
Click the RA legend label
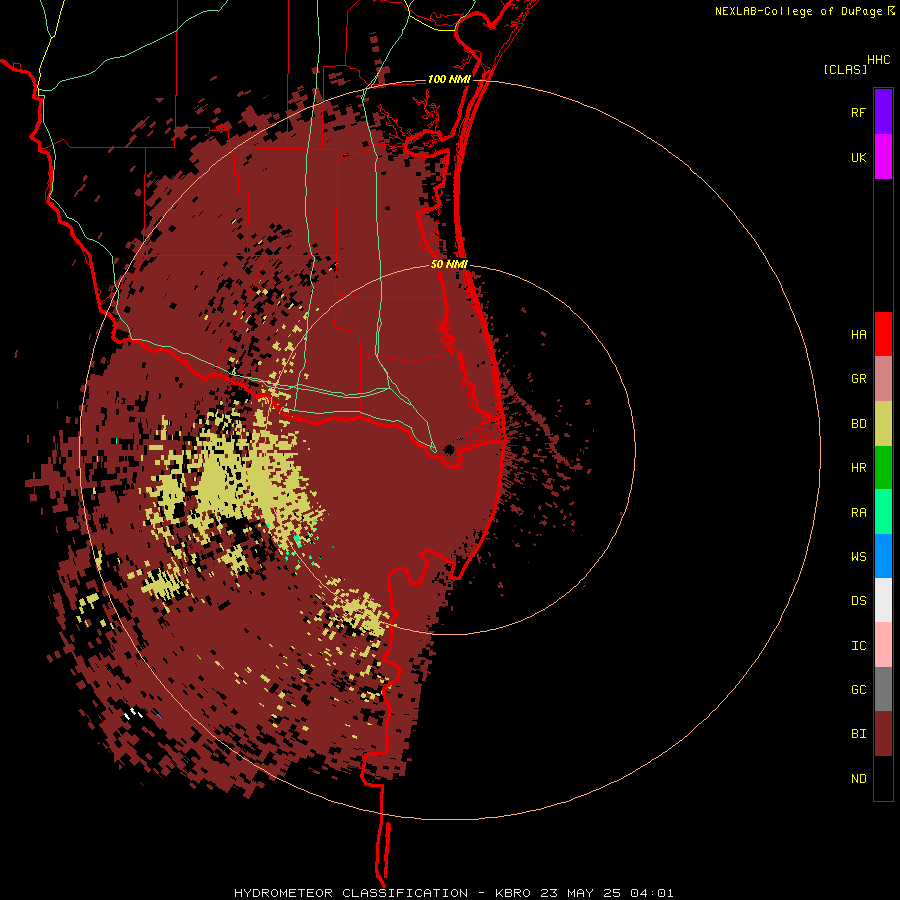coord(858,513)
